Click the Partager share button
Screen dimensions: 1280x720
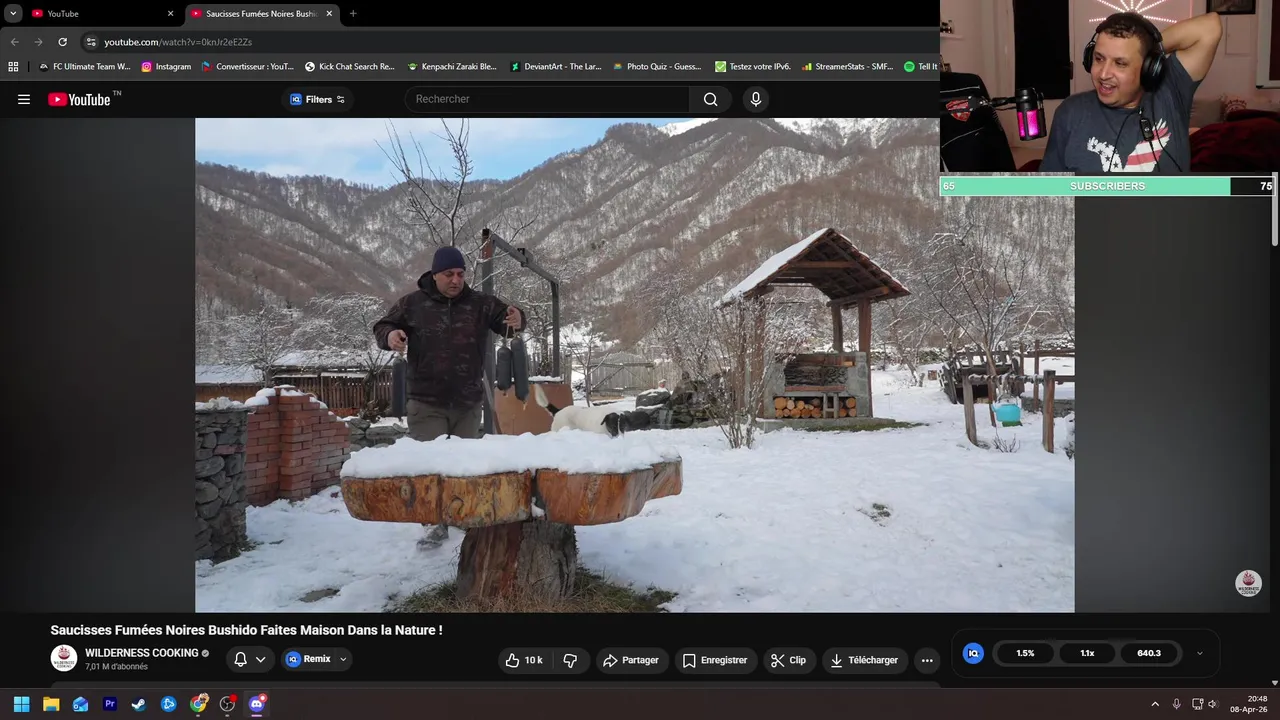pyautogui.click(x=630, y=660)
